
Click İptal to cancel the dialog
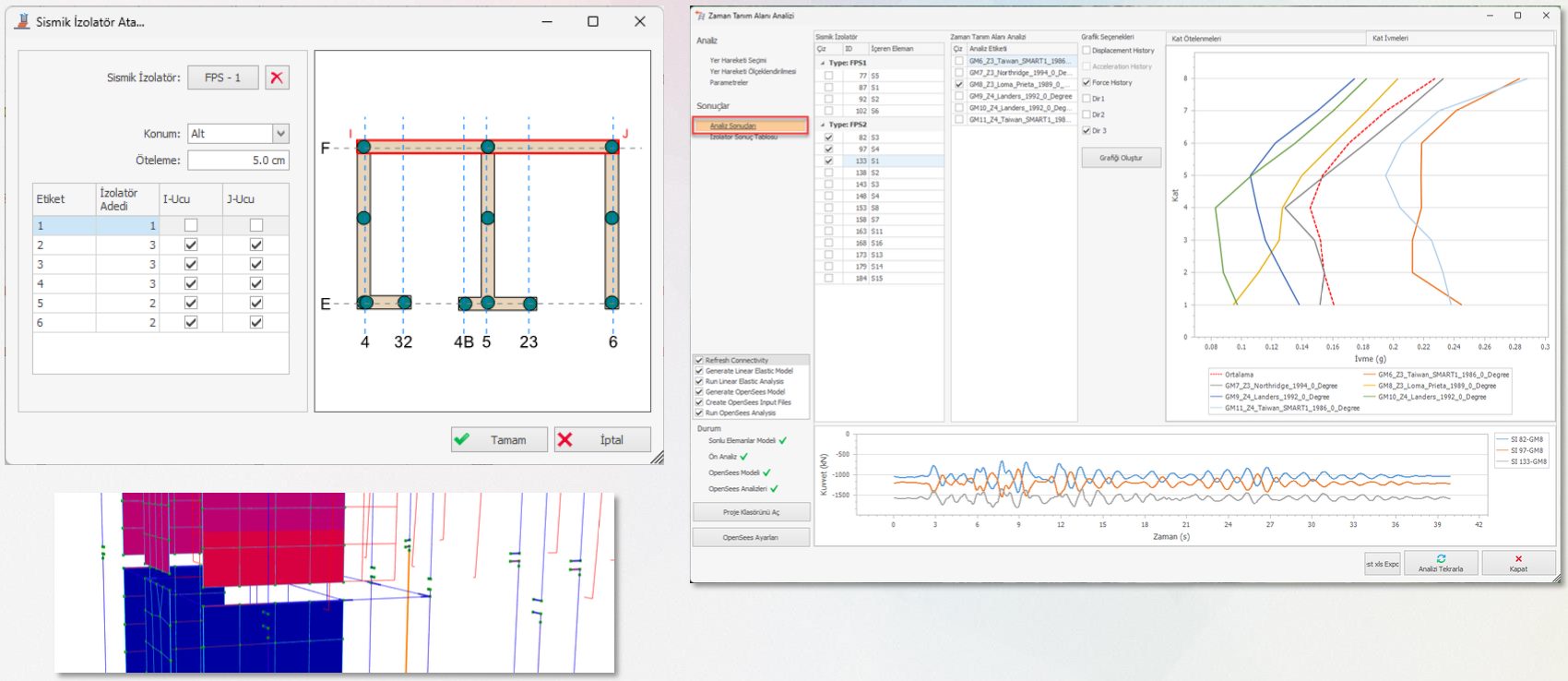coord(602,440)
